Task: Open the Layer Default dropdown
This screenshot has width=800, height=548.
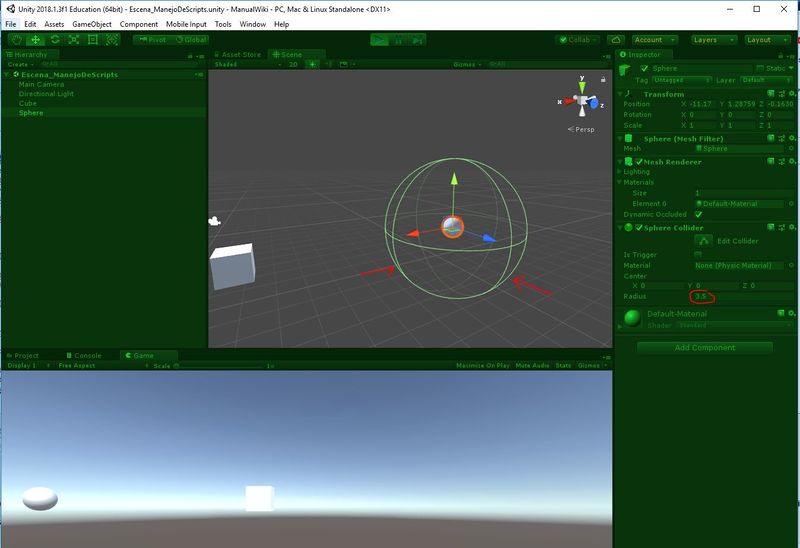Action: tap(766, 80)
